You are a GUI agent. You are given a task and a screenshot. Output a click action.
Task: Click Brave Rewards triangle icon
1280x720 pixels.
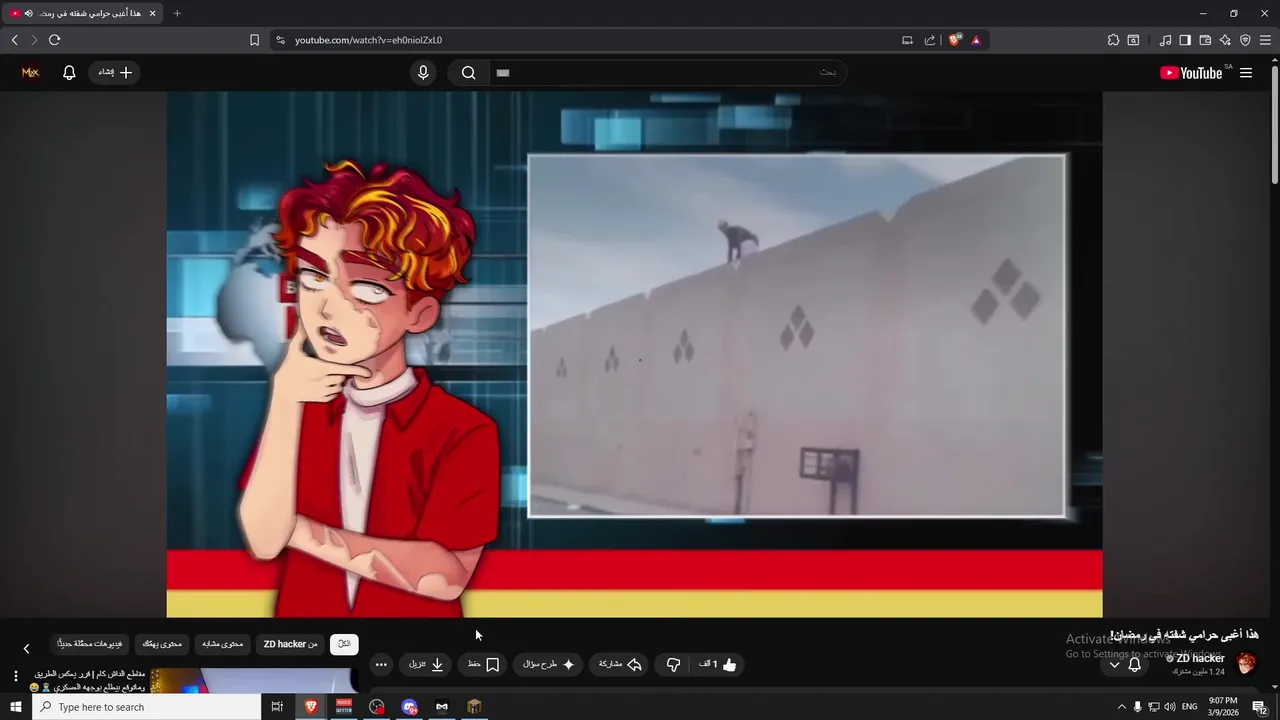976,40
